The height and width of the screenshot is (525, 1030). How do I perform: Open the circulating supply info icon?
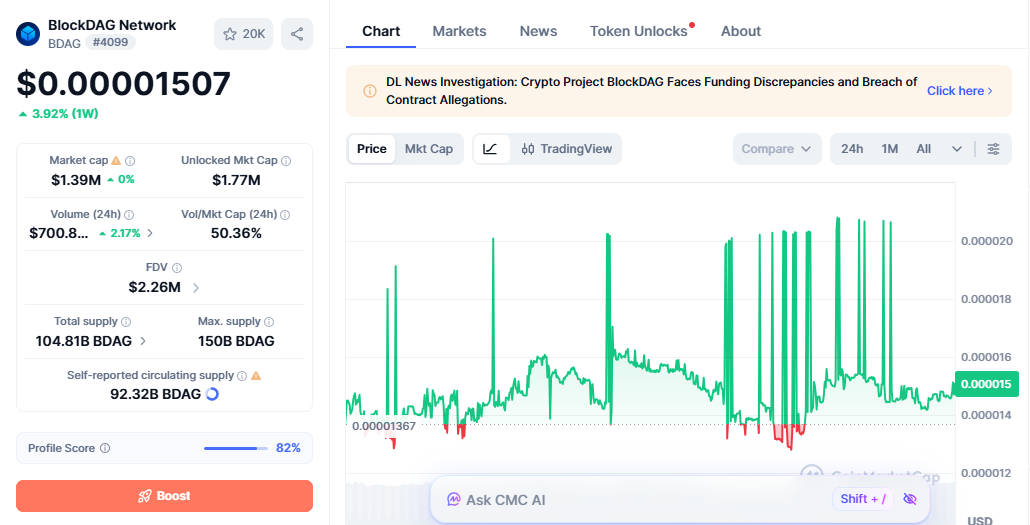pyautogui.click(x=242, y=375)
